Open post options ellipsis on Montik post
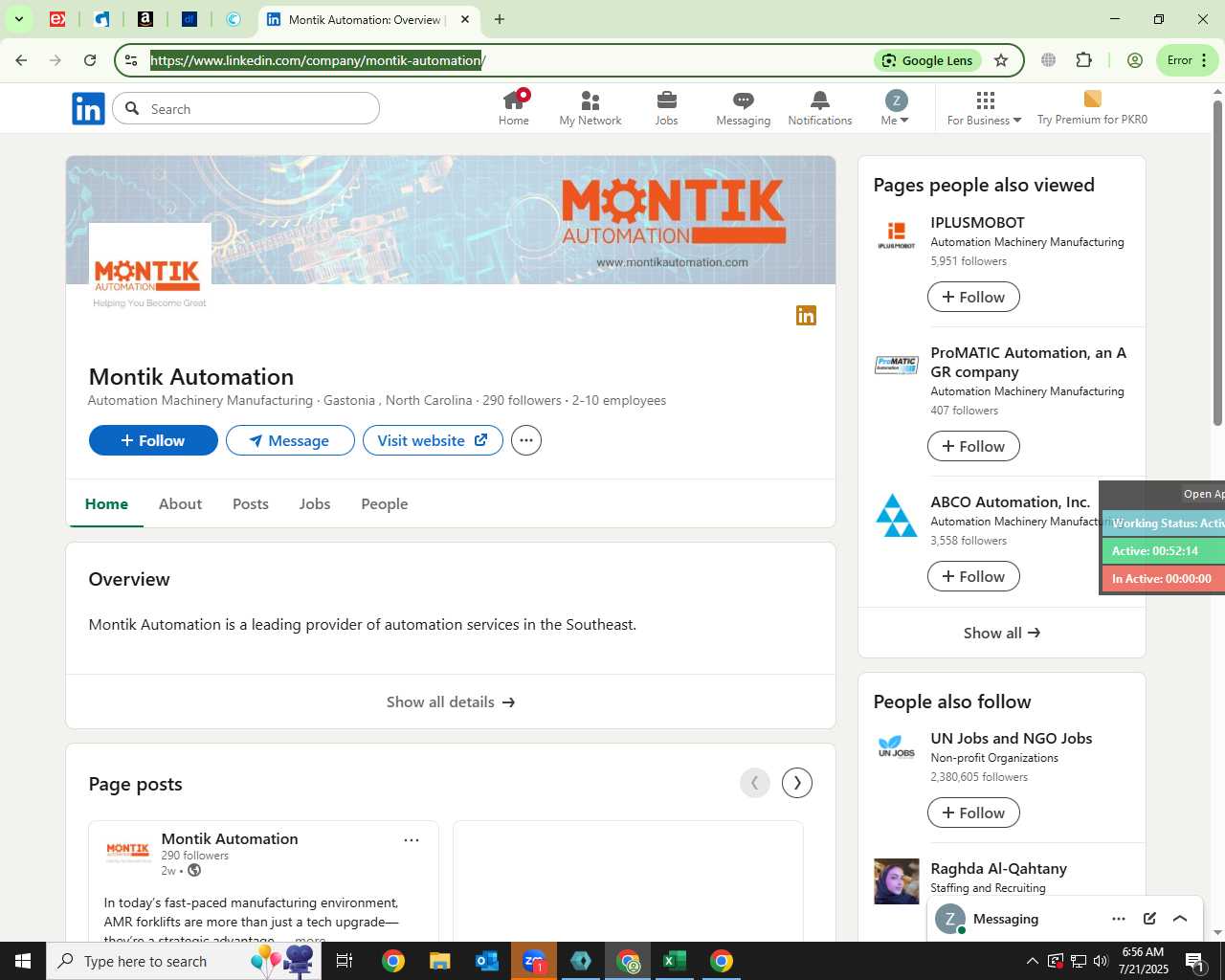This screenshot has height=980, width=1225. (412, 840)
